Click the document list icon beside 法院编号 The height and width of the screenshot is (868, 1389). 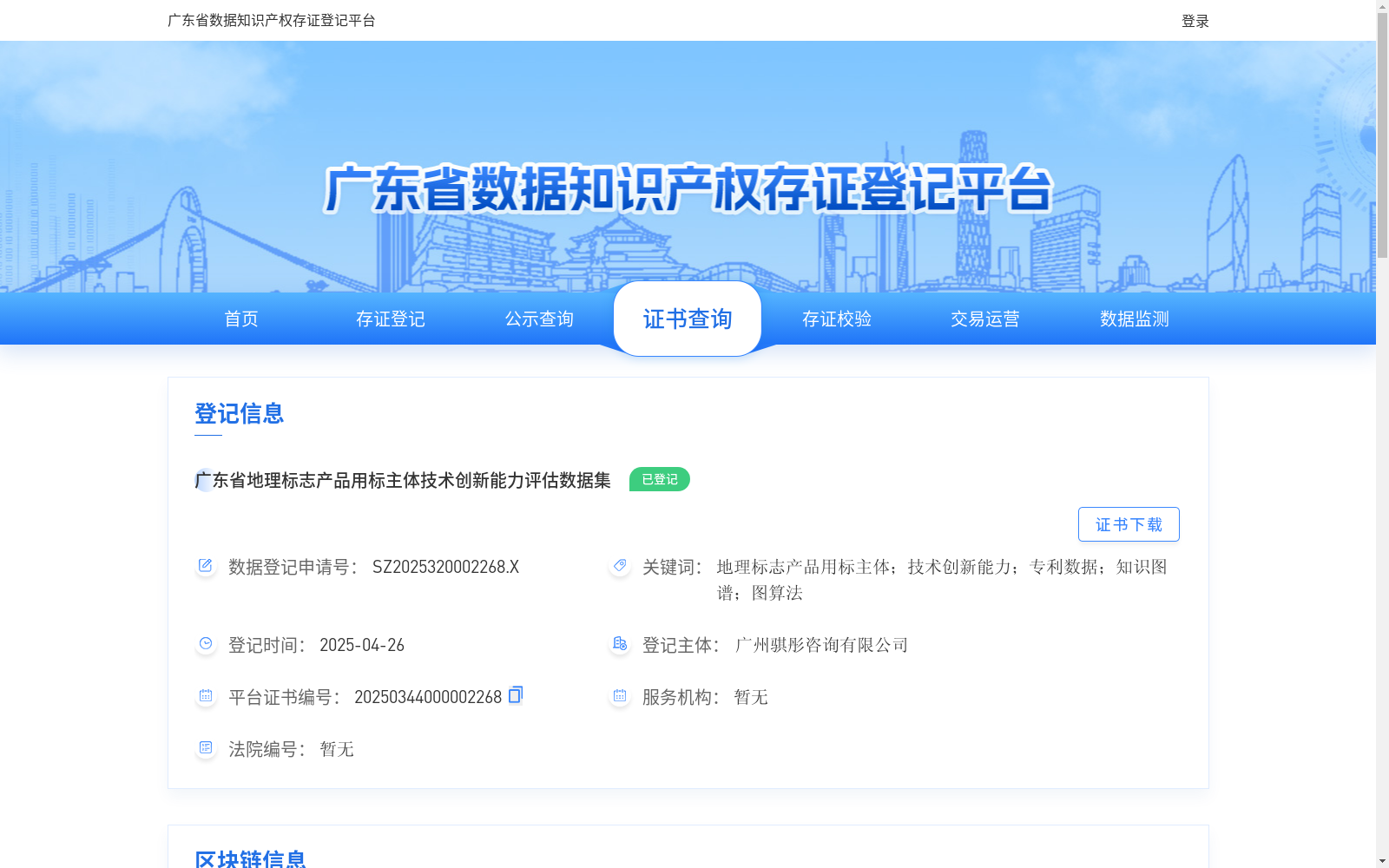pyautogui.click(x=205, y=747)
